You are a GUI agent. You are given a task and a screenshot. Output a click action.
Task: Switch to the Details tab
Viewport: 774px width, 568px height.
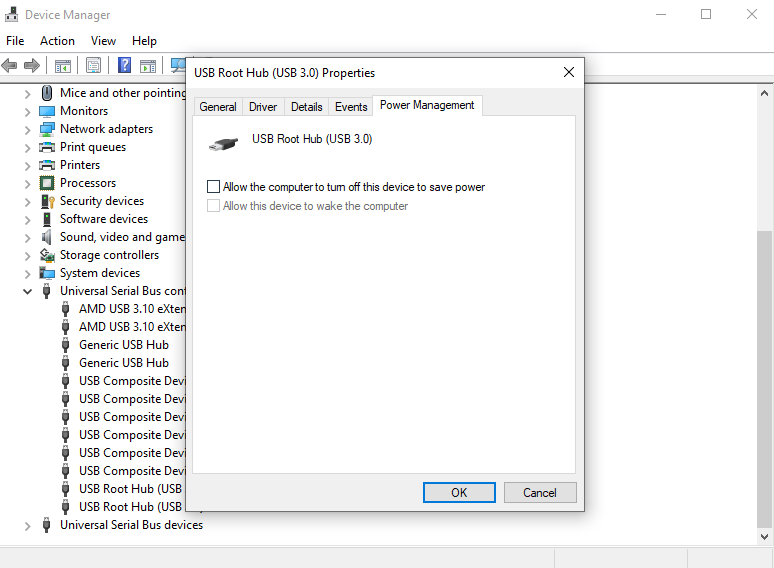(x=307, y=107)
